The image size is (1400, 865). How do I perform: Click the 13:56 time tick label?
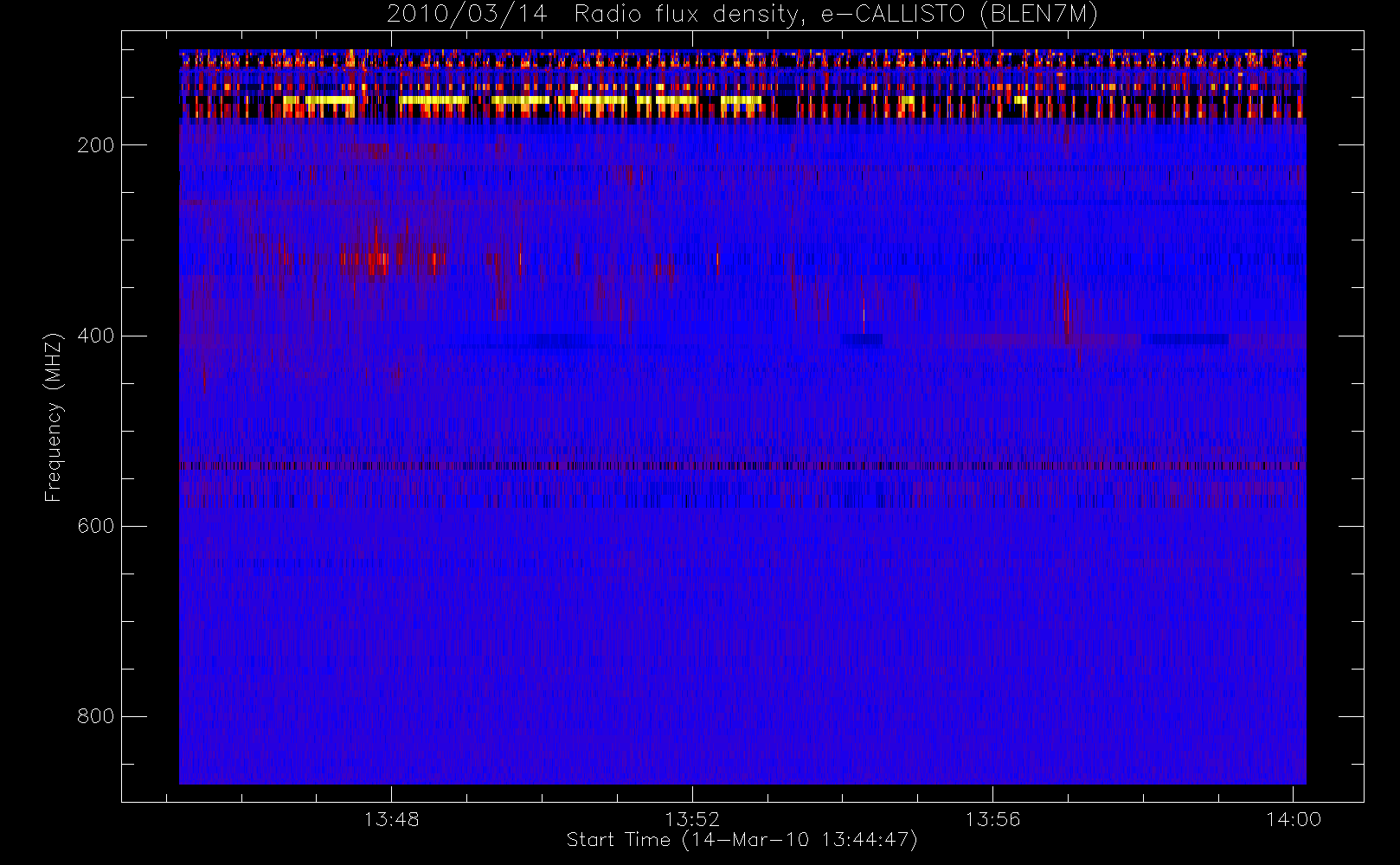pyautogui.click(x=992, y=819)
